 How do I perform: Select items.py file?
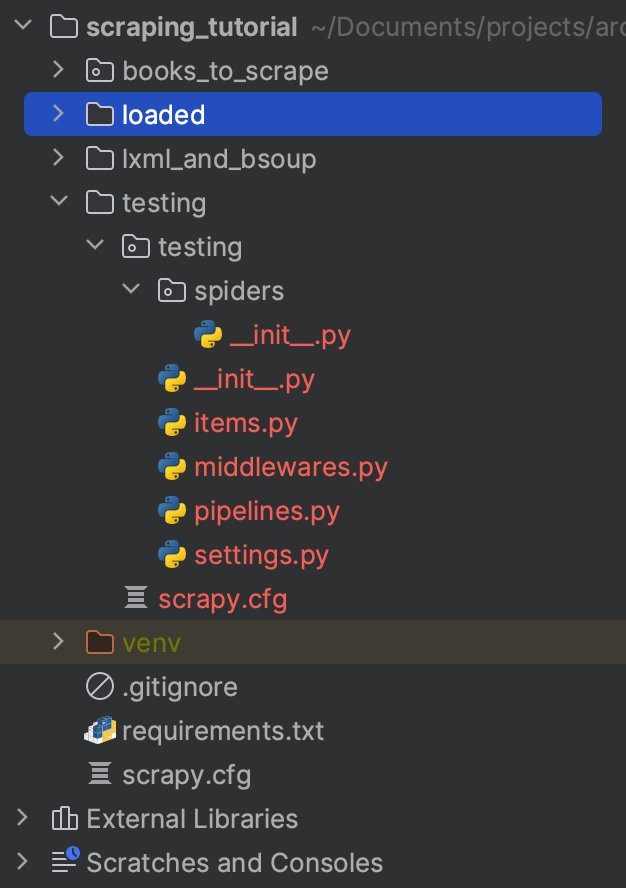(246, 423)
